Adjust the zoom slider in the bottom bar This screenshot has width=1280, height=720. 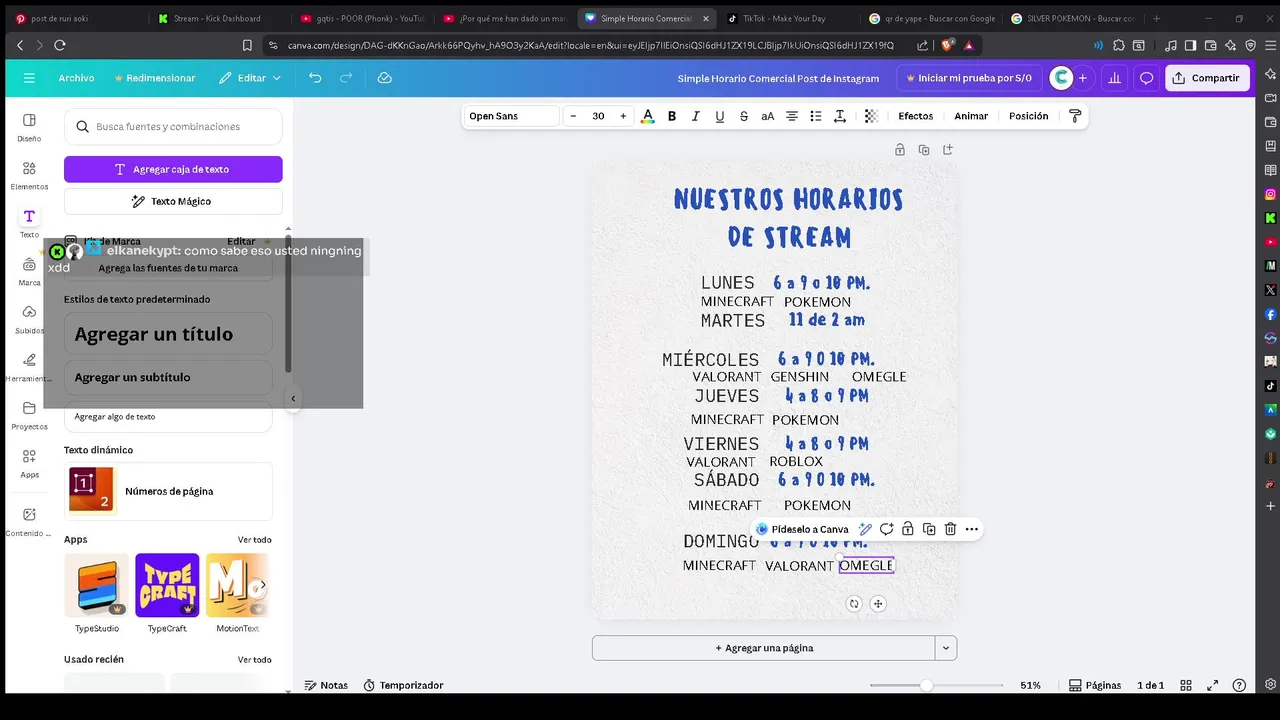(x=927, y=685)
